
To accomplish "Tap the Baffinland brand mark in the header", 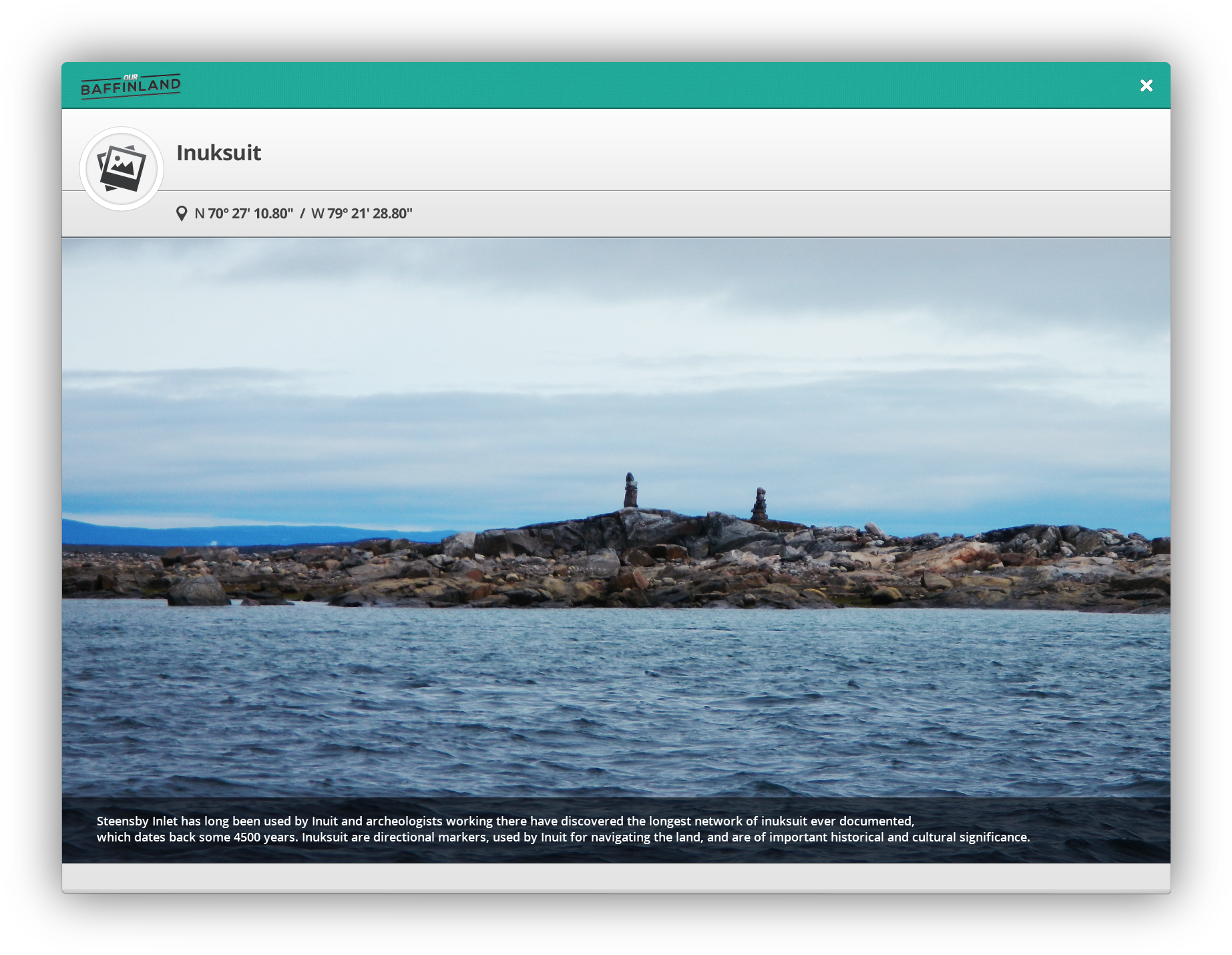I will point(132,85).
